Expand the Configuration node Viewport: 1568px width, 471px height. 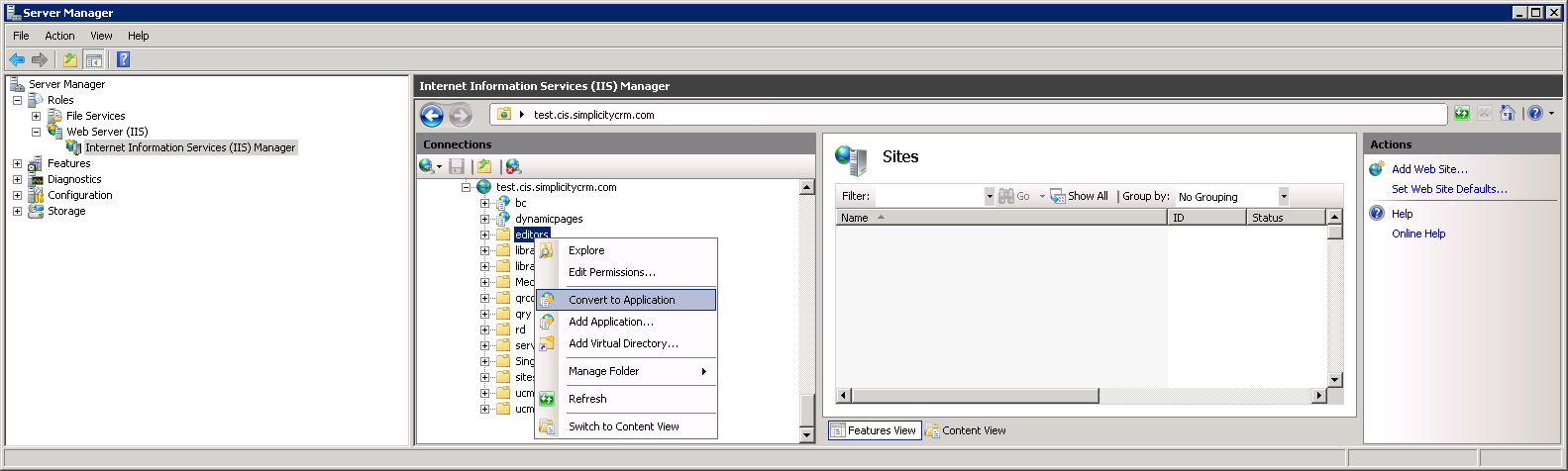tap(17, 195)
